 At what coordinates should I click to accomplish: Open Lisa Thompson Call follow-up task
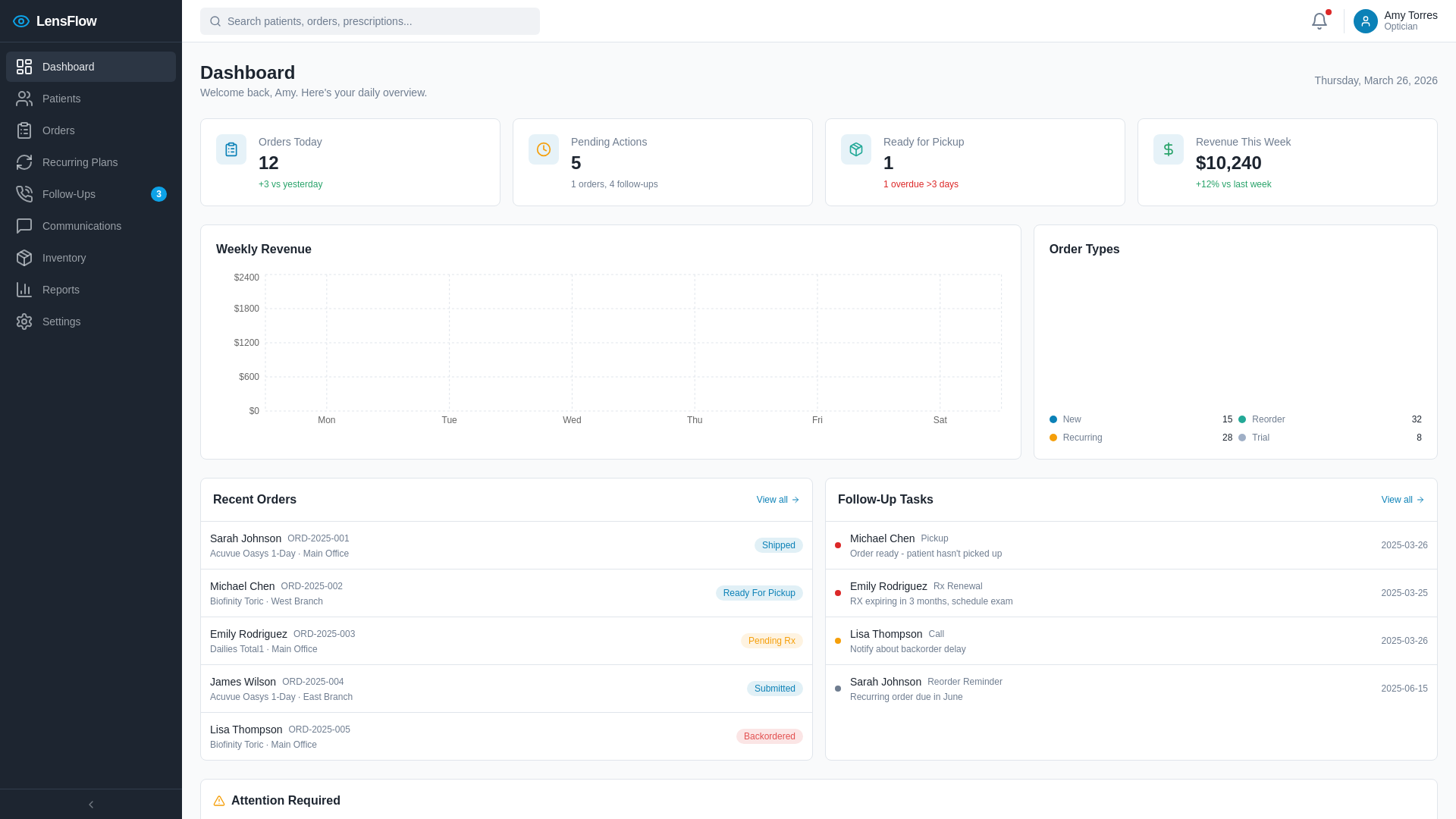1131,641
